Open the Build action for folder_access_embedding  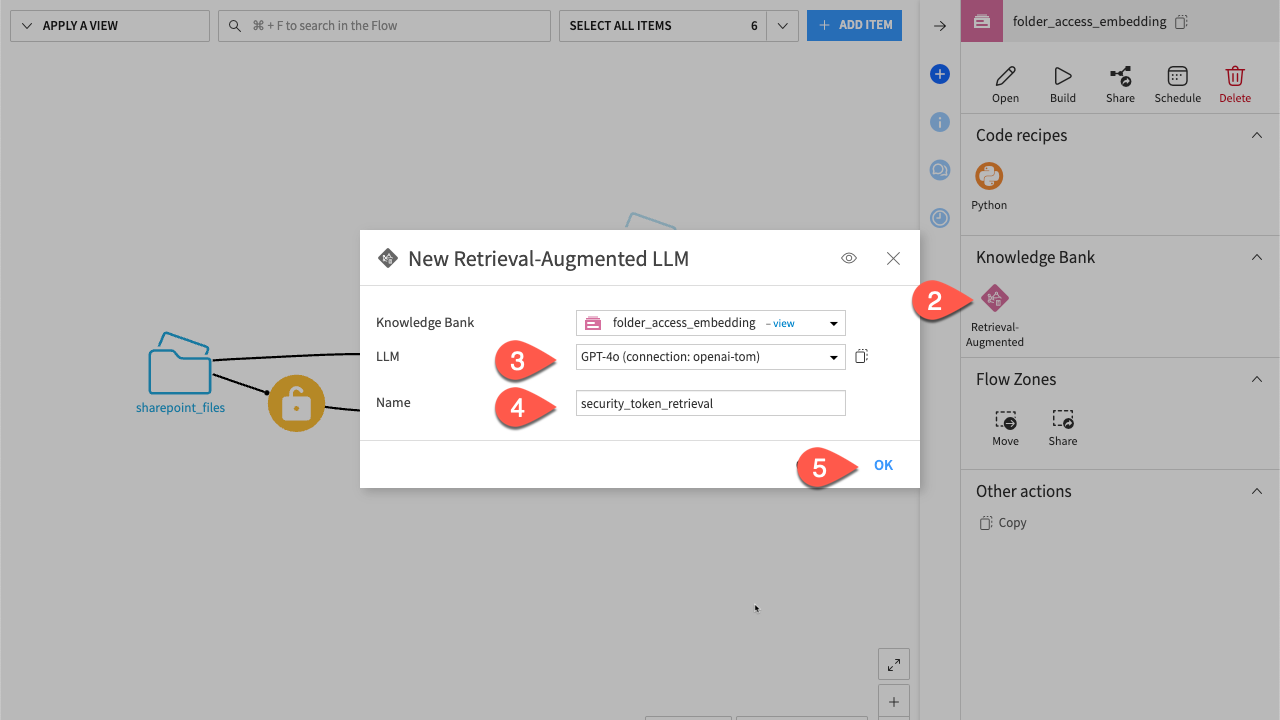pos(1062,82)
